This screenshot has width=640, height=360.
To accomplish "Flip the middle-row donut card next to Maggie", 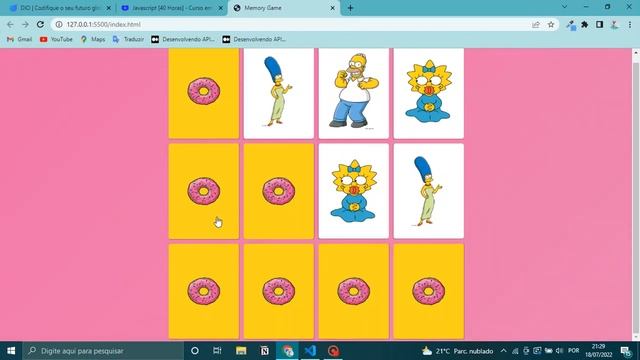I will 279,191.
